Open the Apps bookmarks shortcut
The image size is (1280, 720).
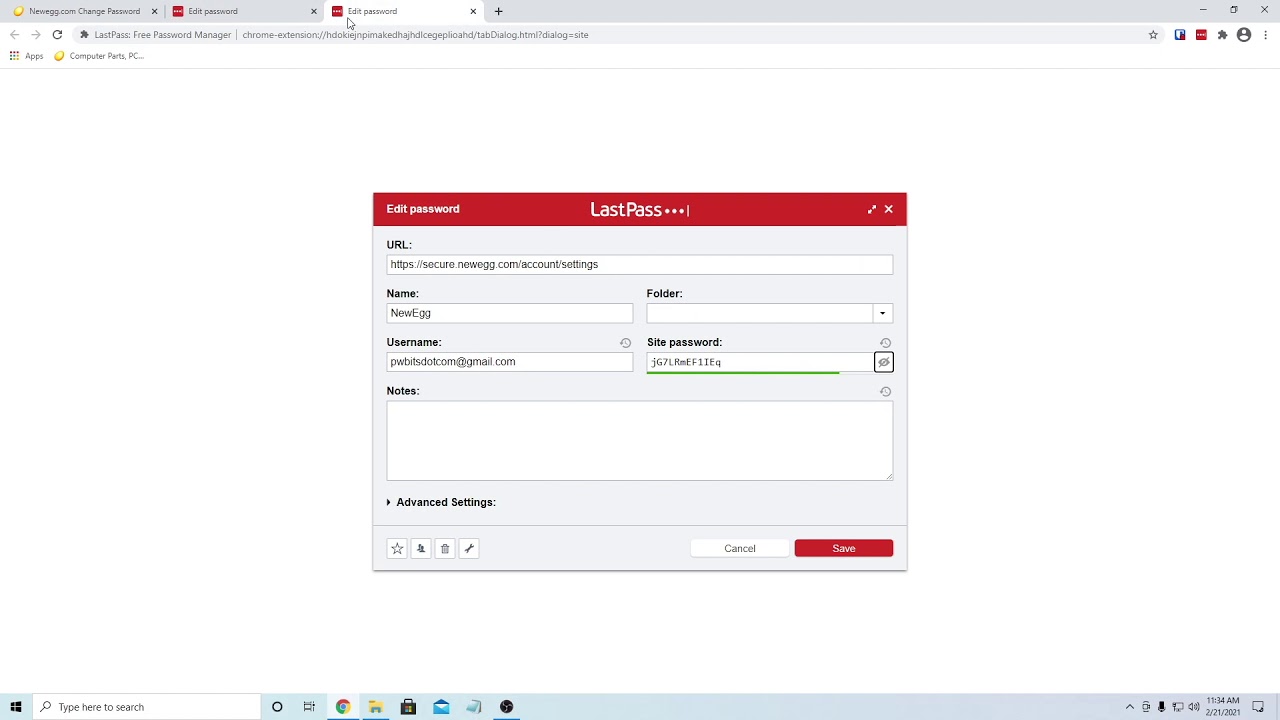[x=26, y=56]
